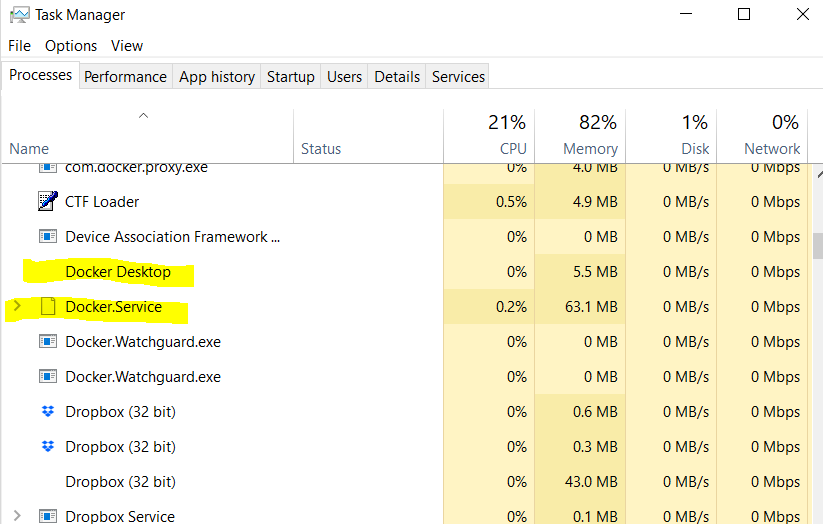Click the Device Association Framework process icon
Viewport: 823px width, 524px height.
(48, 236)
